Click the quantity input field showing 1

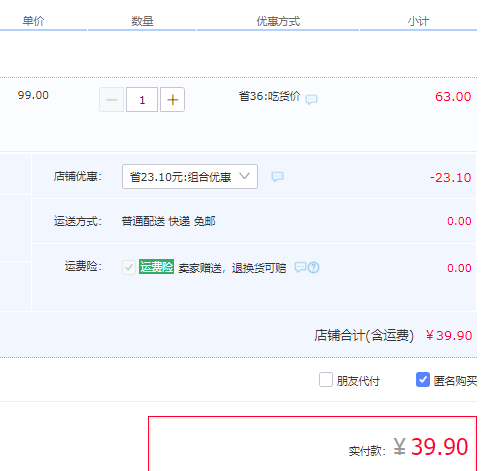(x=142, y=100)
